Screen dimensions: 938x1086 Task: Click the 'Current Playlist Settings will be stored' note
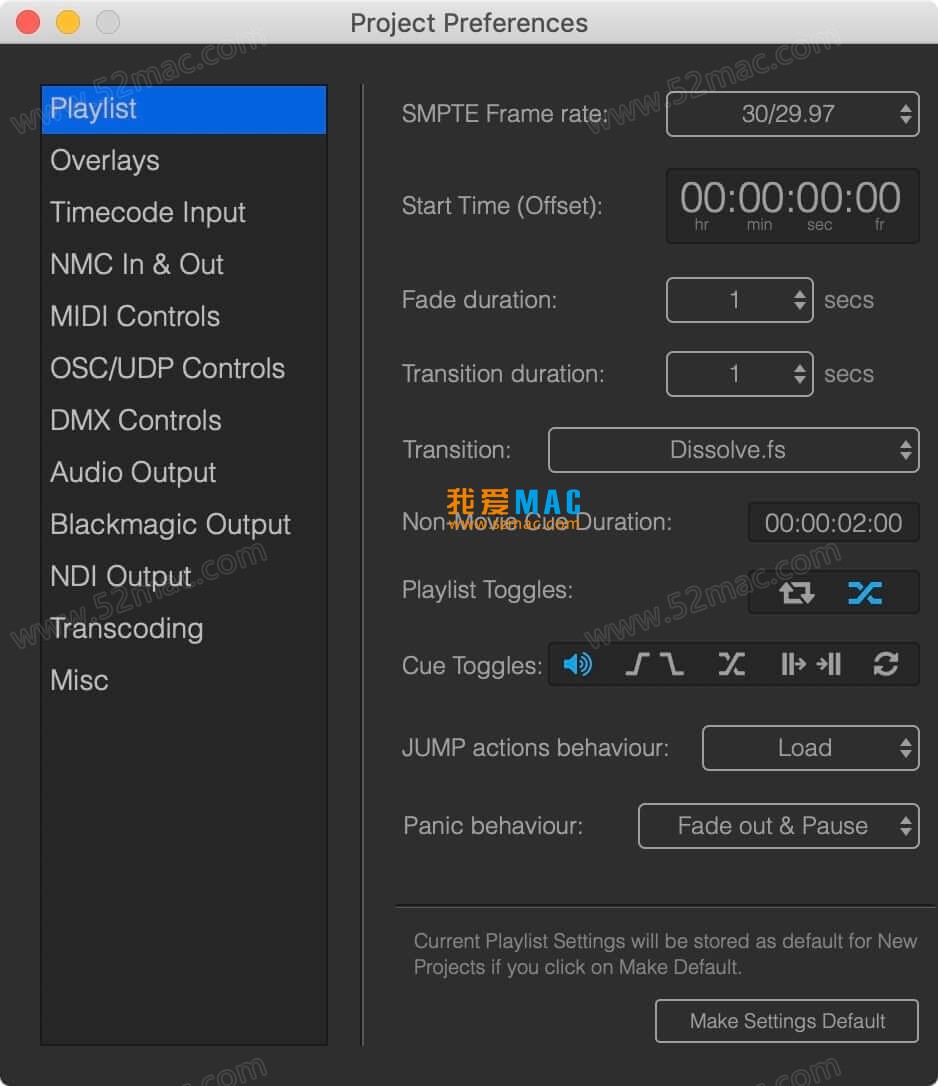click(x=665, y=954)
